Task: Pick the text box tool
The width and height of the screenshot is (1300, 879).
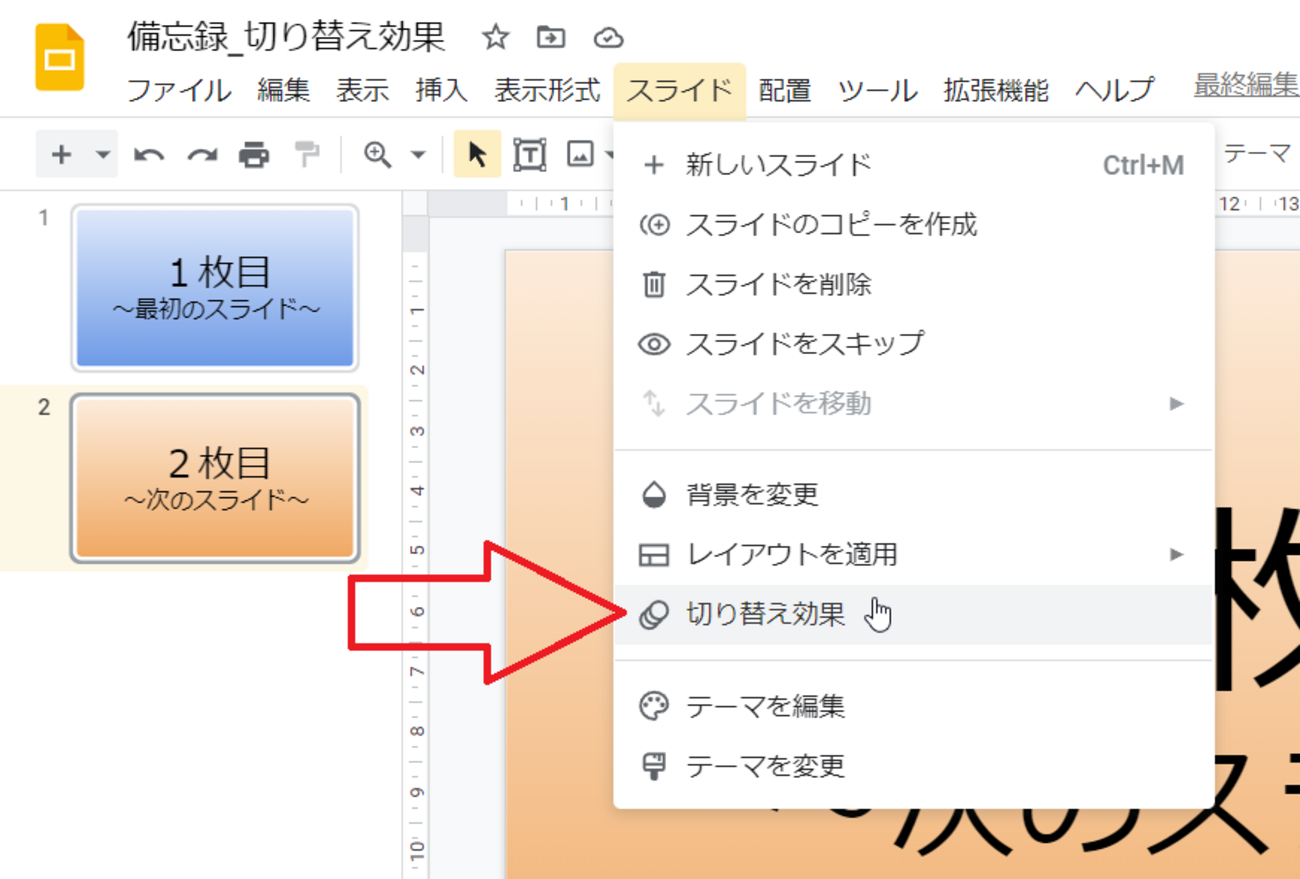Action: pos(530,154)
